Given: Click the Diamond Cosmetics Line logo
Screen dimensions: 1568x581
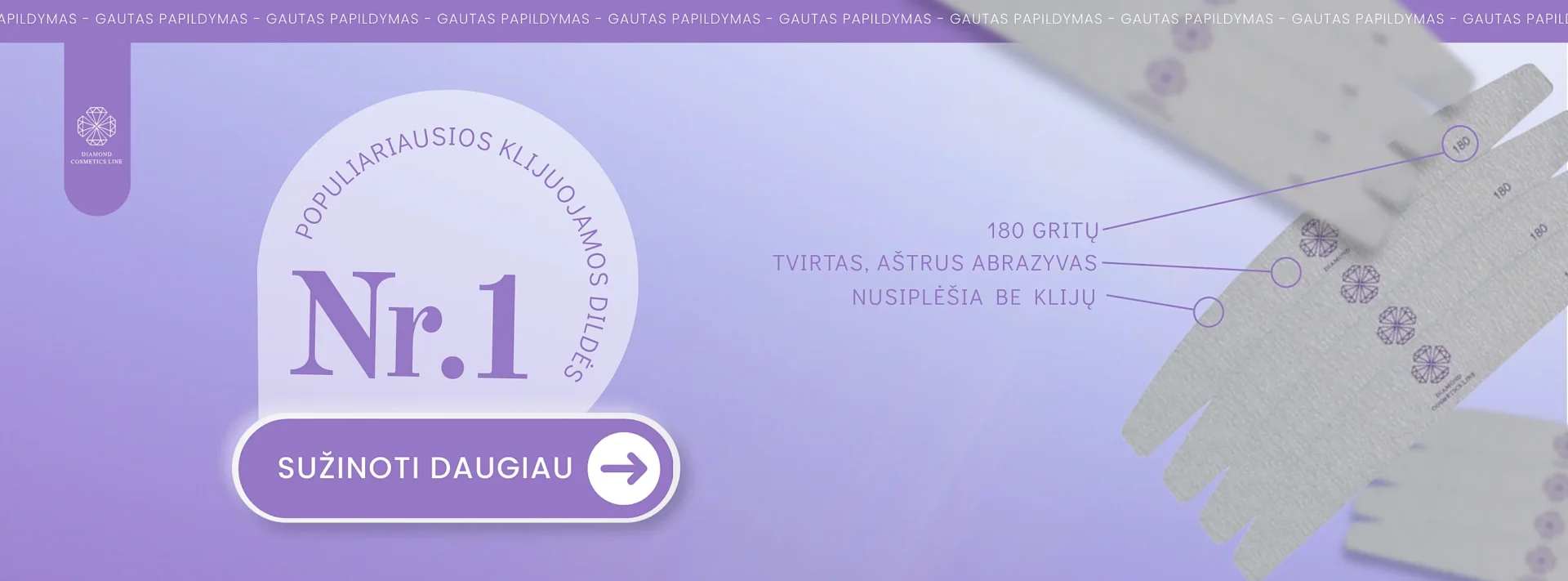Looking at the screenshot, I should point(96,135).
